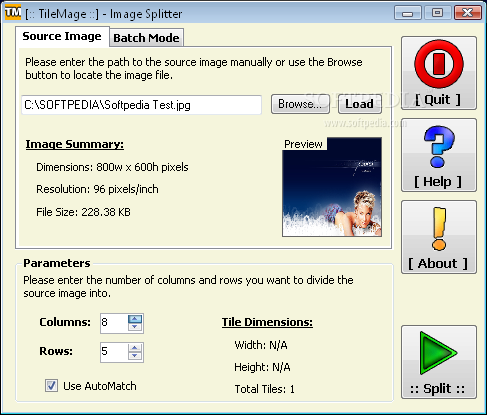
Task: Click the red Quit button
Action: 439,73
